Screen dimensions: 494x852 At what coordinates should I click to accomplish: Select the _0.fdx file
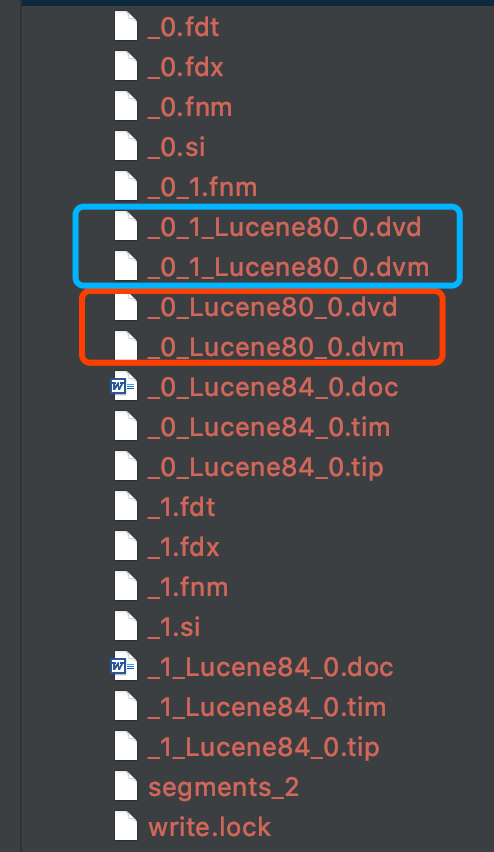[185, 67]
